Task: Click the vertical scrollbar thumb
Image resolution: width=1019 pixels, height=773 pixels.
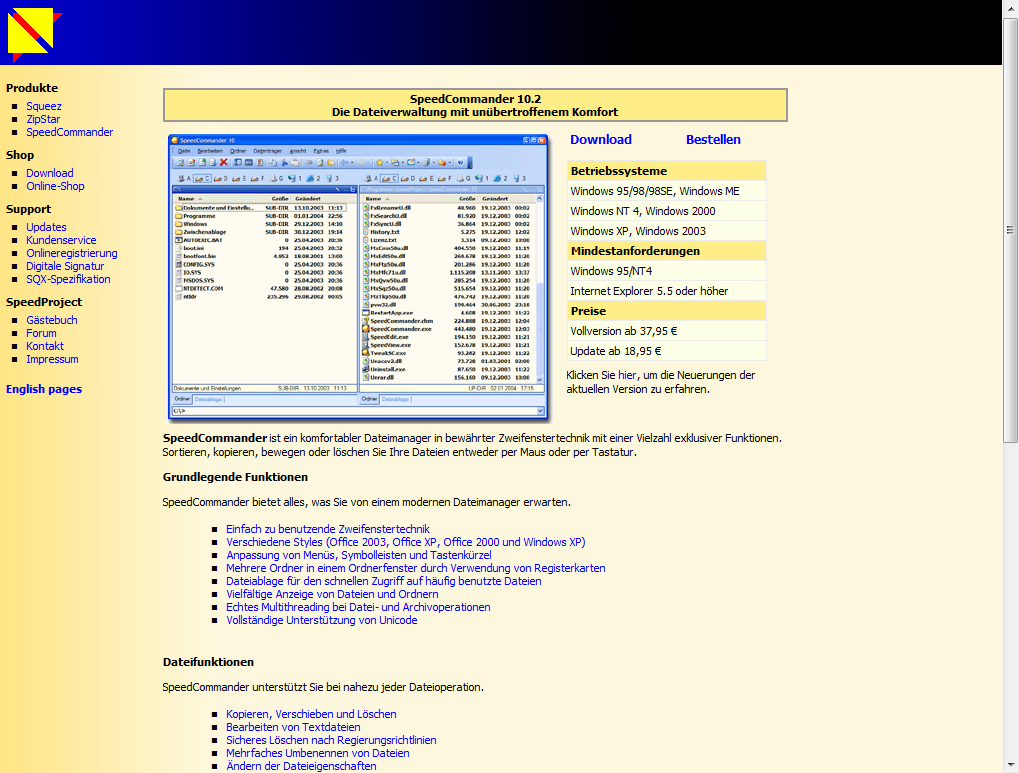Action: [x=1010, y=230]
